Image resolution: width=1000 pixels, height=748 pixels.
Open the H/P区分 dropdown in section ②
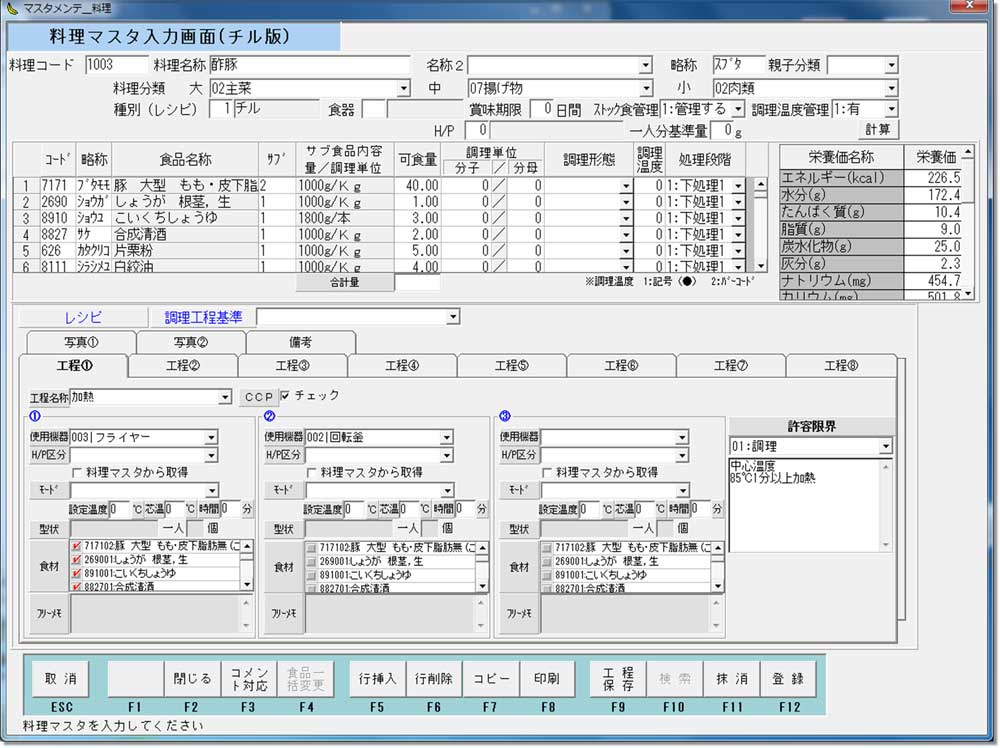(446, 455)
